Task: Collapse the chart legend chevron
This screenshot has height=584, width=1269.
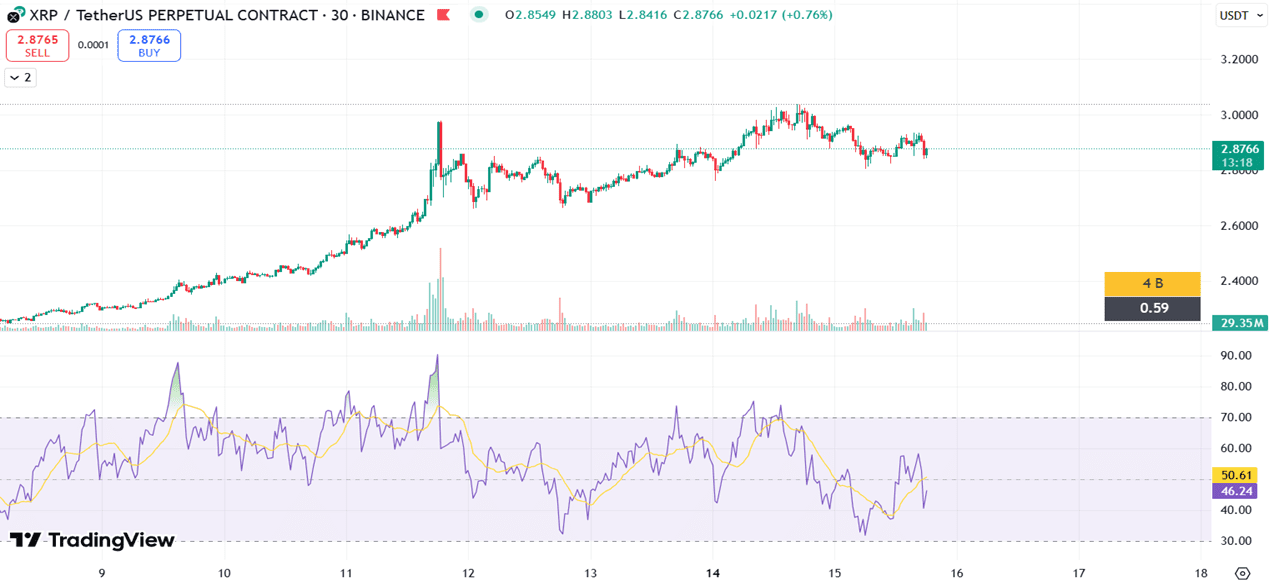Action: tap(13, 77)
